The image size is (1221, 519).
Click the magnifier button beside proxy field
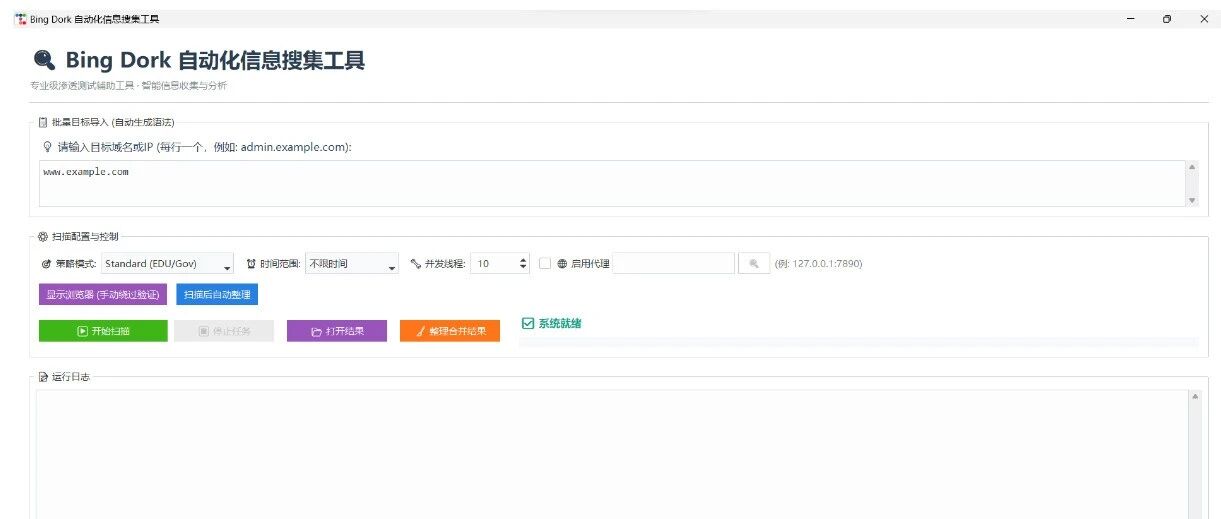click(x=754, y=264)
